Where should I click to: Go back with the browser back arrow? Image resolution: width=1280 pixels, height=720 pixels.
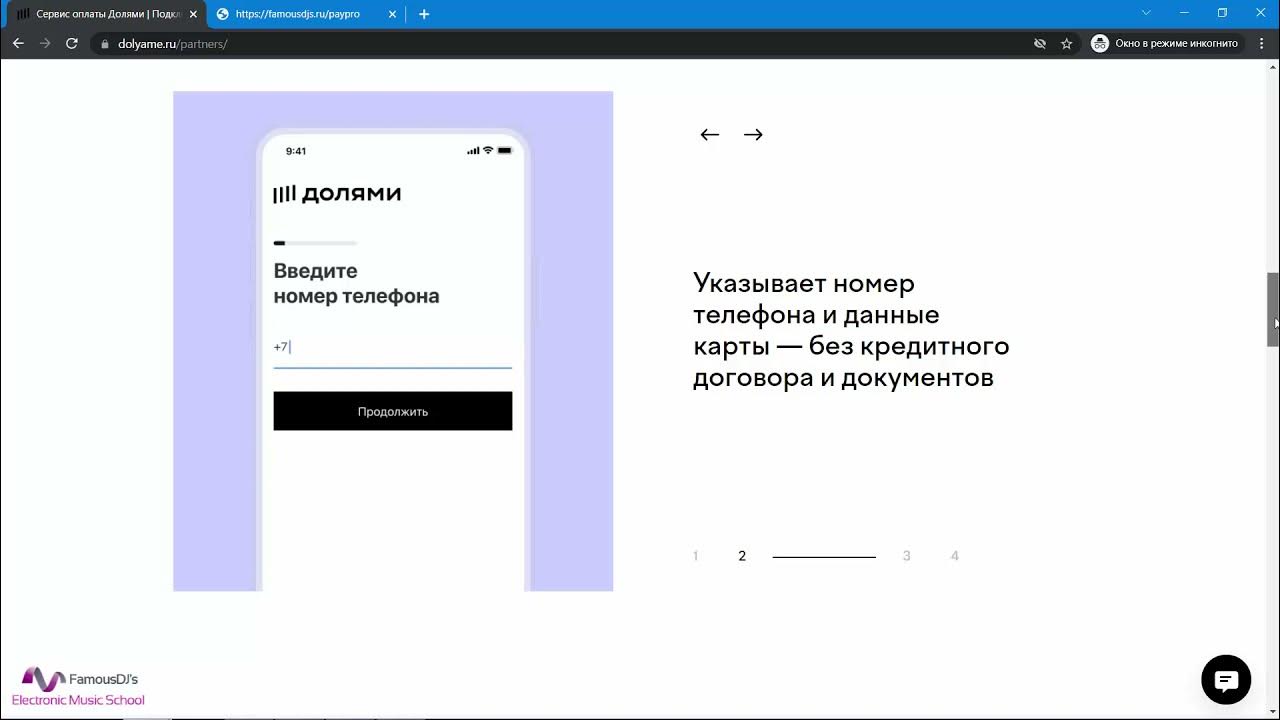(18, 43)
